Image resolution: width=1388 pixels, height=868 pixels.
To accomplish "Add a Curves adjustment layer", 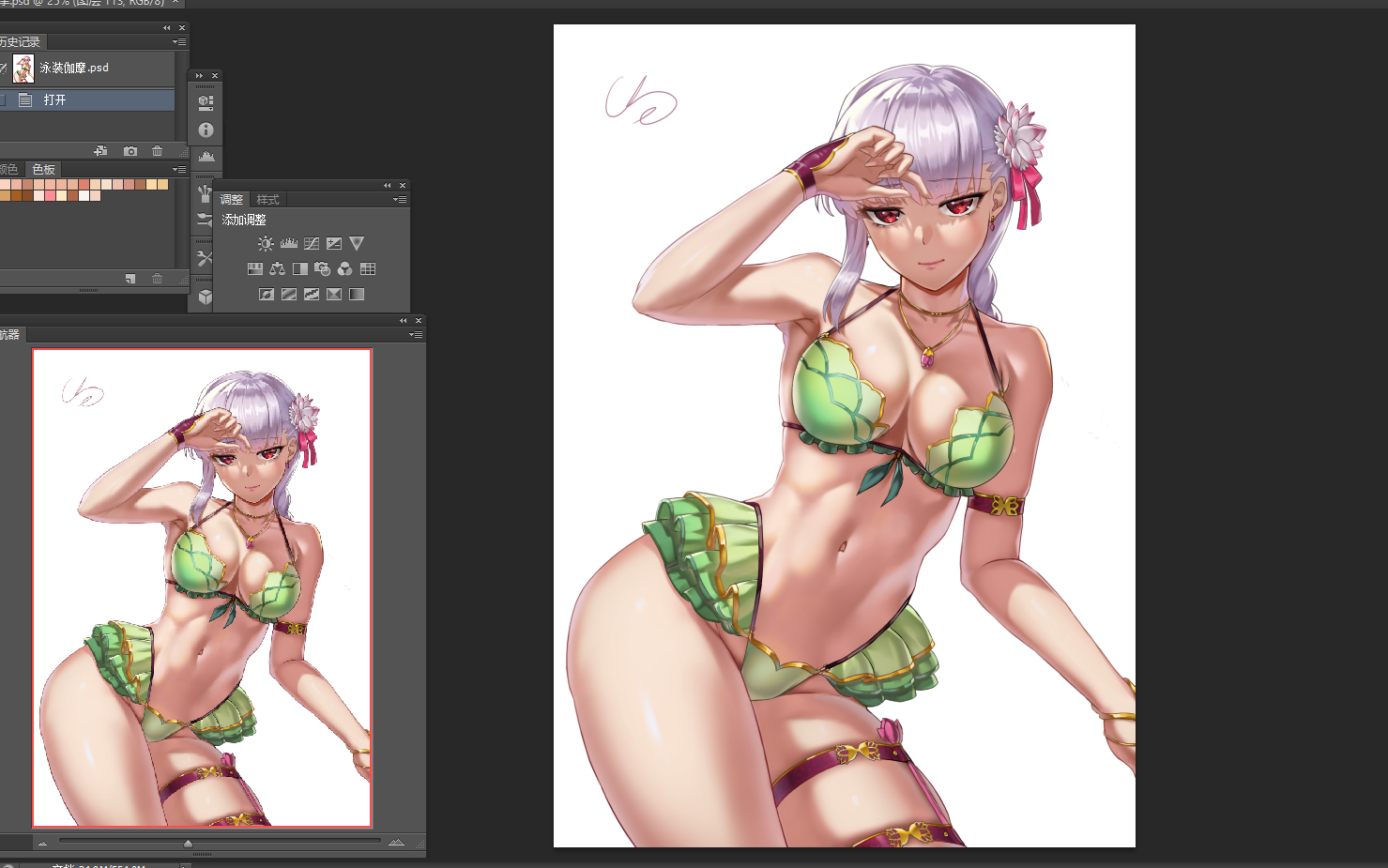I will pyautogui.click(x=312, y=243).
